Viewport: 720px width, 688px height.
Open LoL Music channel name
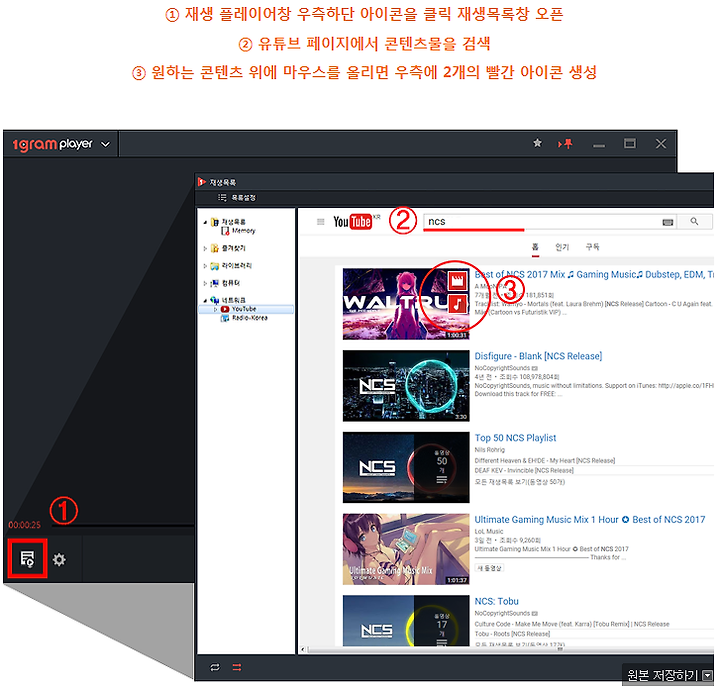coord(489,531)
